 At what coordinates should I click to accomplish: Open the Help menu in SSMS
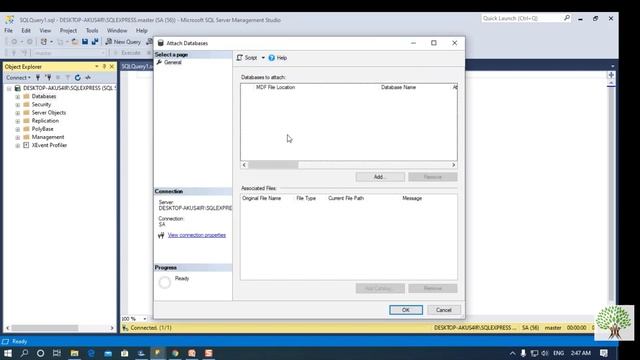[x=142, y=31]
